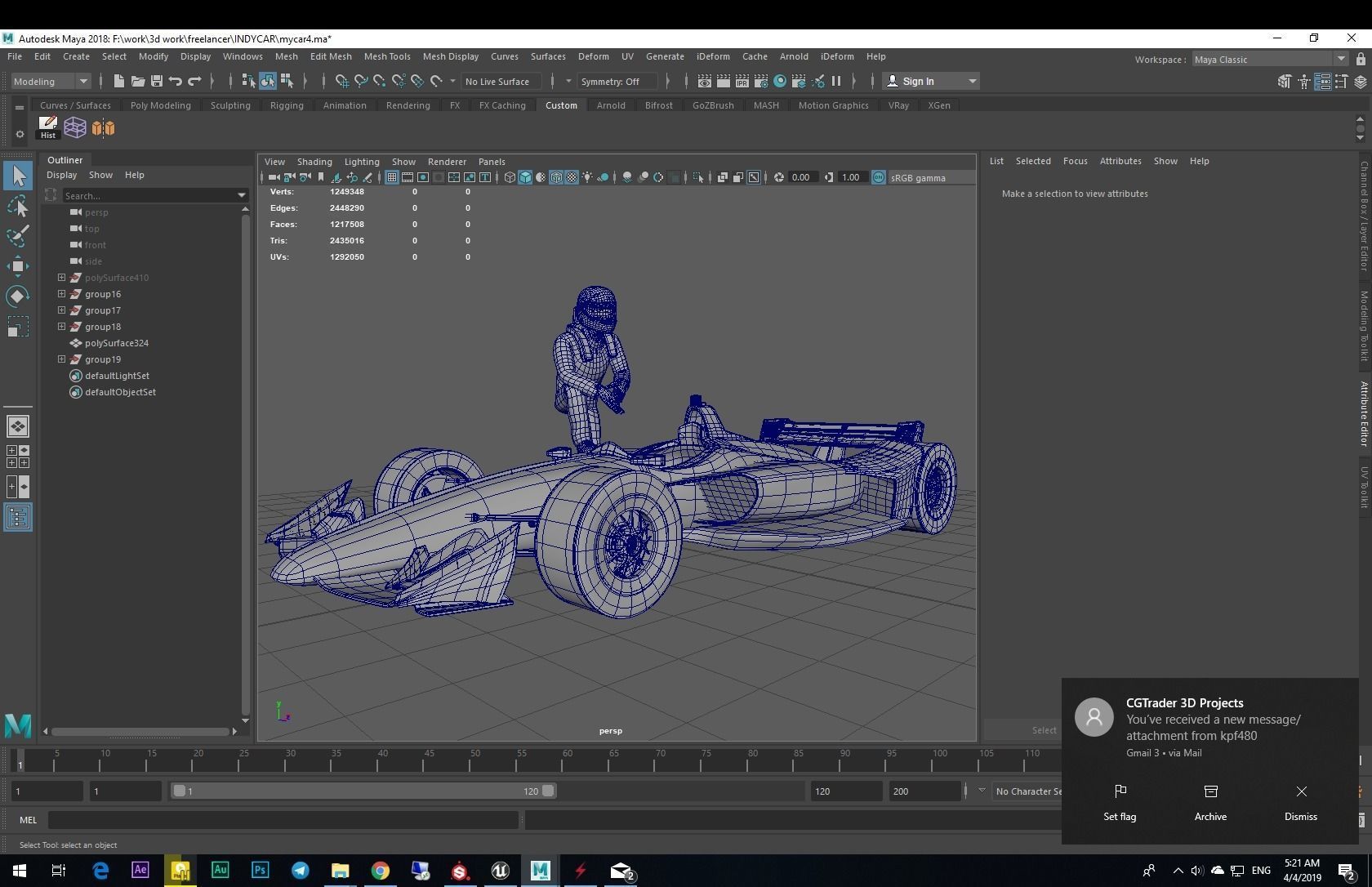Expand the group18 node in Outliner
1372x887 pixels.
click(61, 326)
